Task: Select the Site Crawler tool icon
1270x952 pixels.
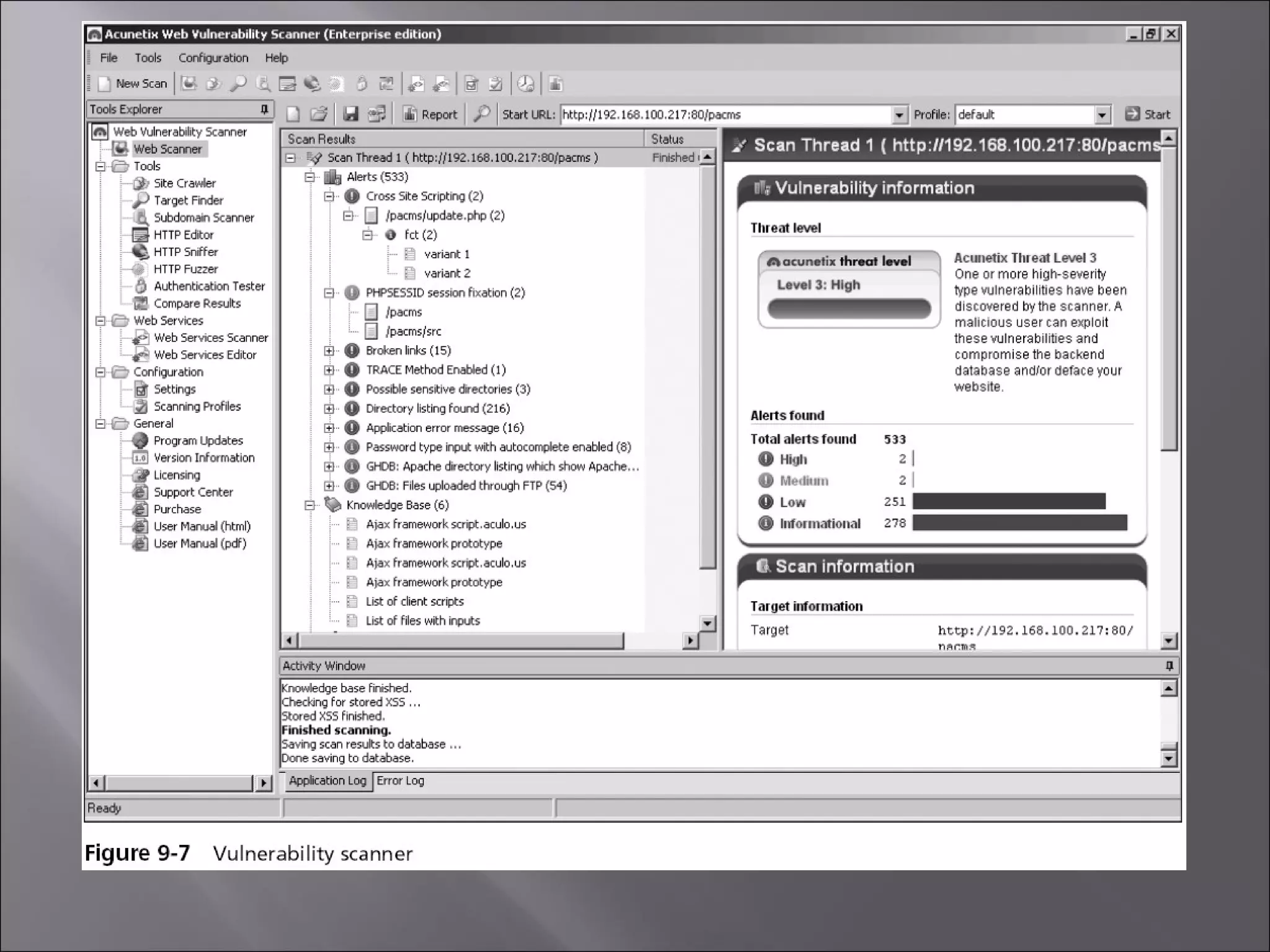Action: (x=141, y=183)
